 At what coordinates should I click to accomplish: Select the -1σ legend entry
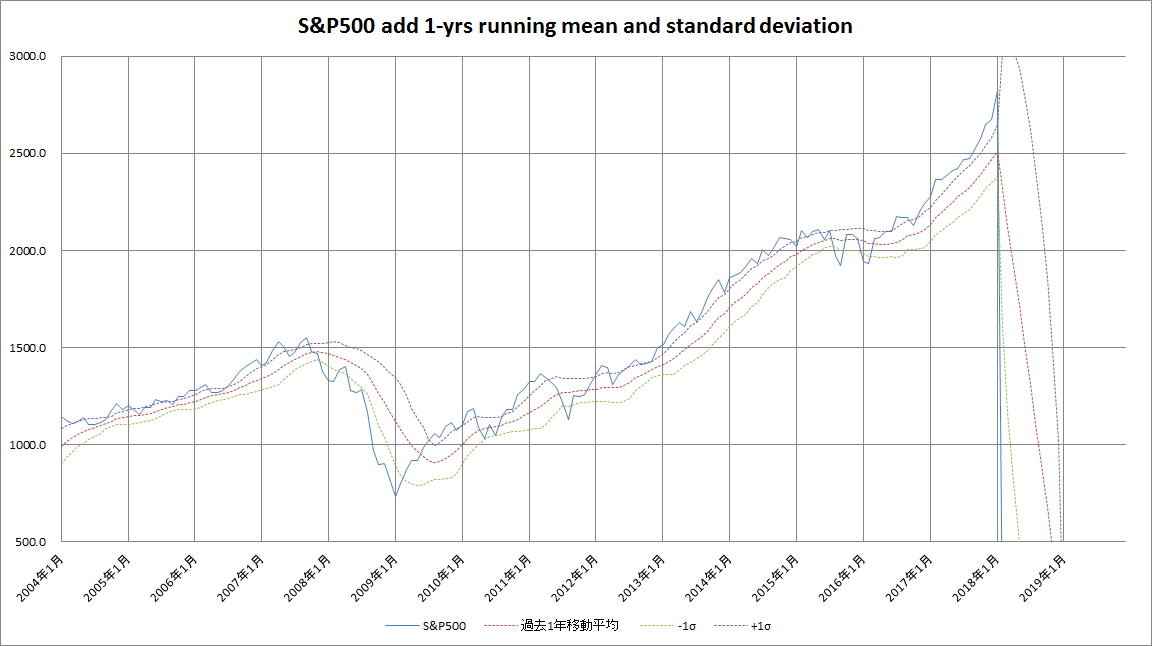(667, 626)
